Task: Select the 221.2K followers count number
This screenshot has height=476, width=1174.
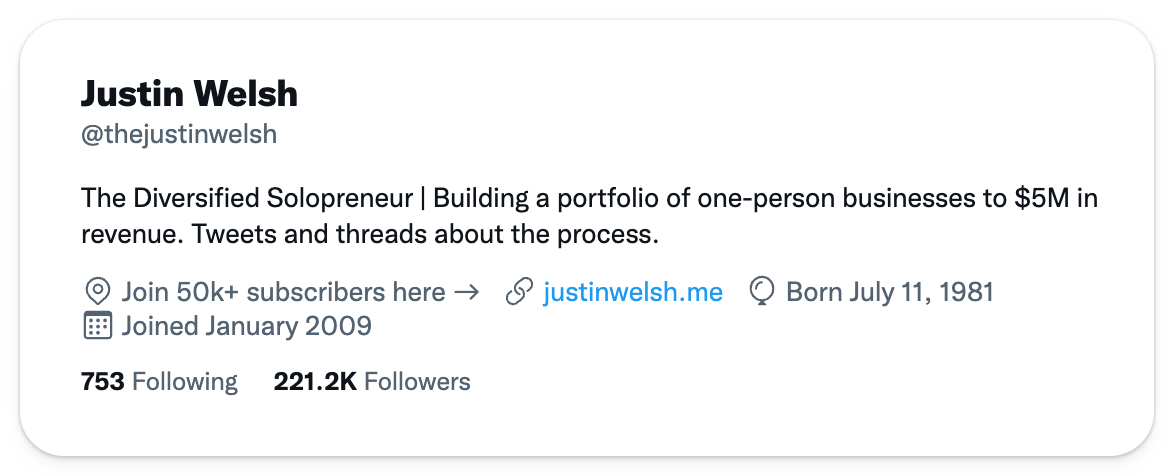Action: point(315,382)
